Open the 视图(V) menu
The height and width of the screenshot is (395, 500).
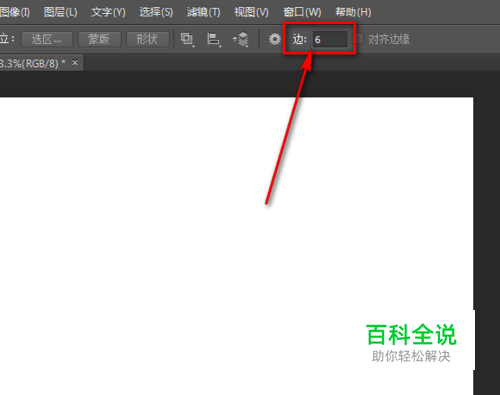(251, 12)
